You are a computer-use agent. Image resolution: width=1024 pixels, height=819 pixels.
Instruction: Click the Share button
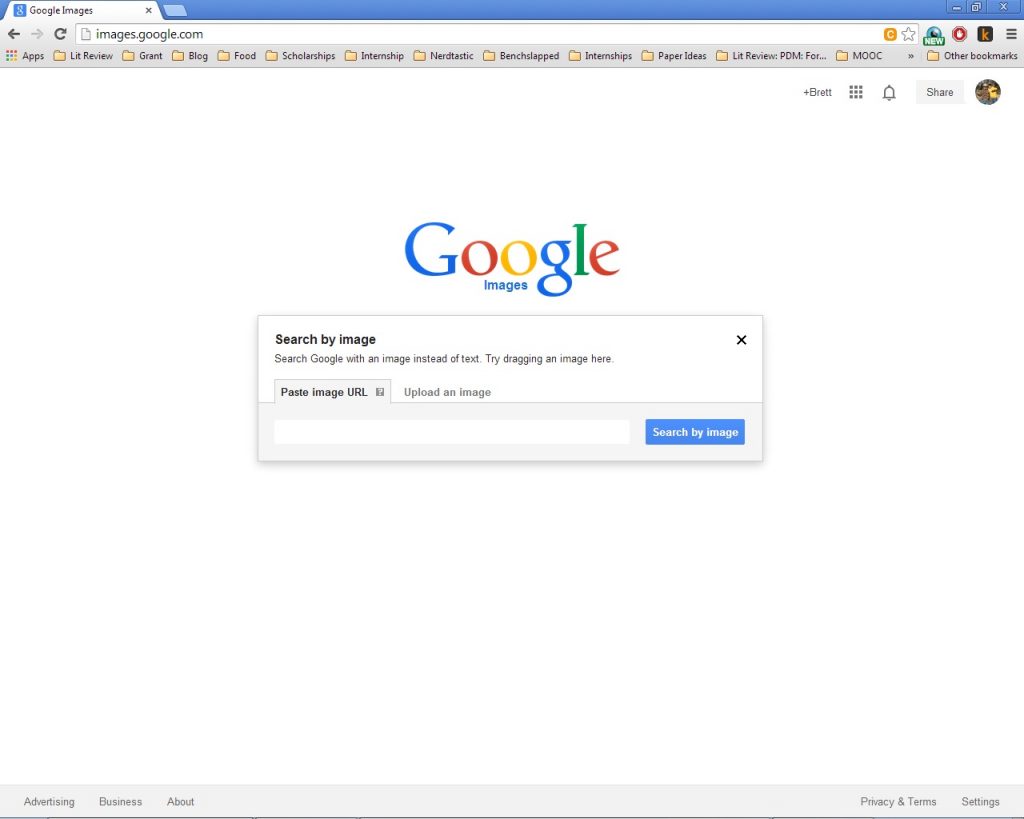pos(939,92)
